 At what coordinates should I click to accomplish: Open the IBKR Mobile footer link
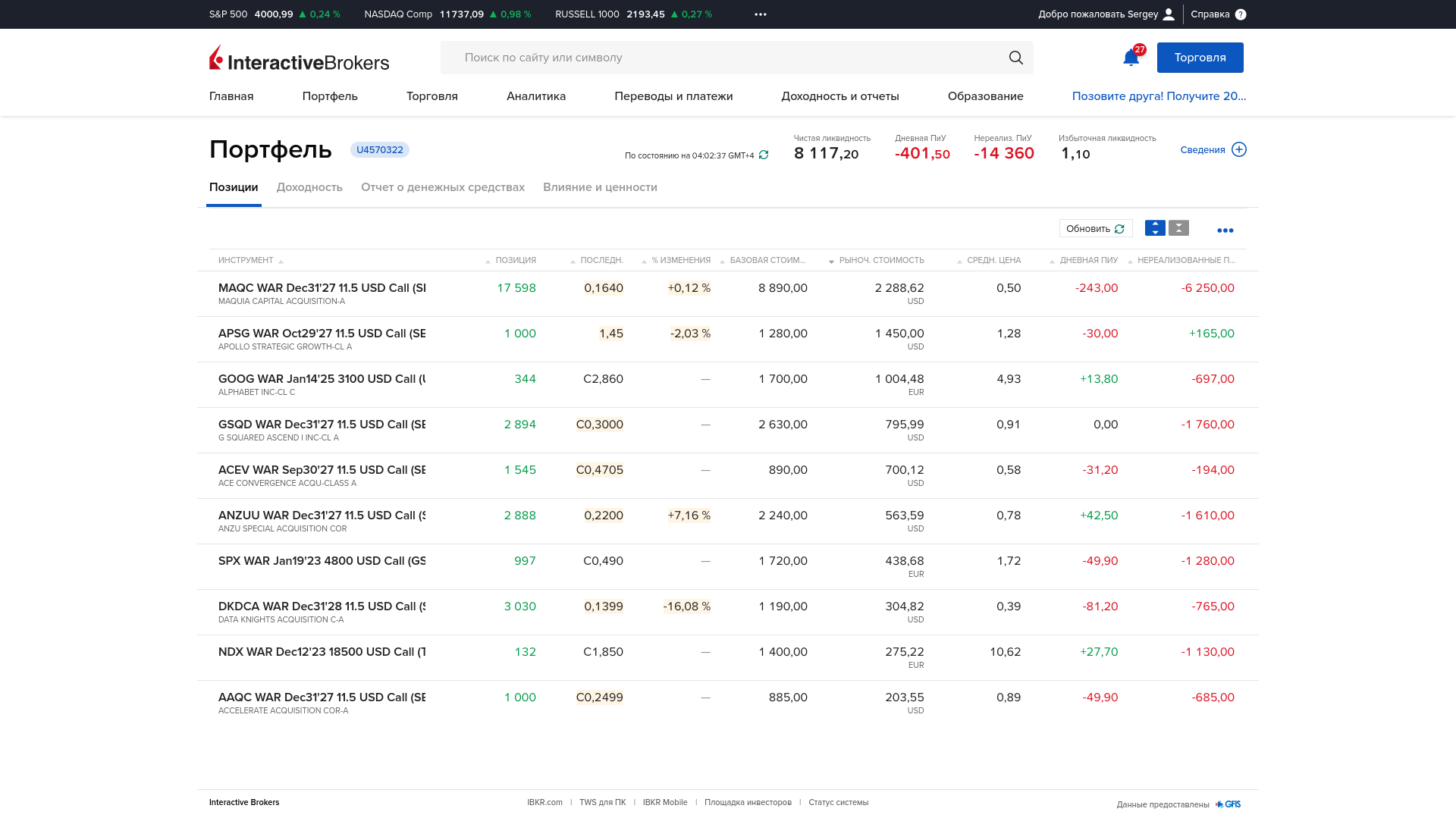(665, 802)
